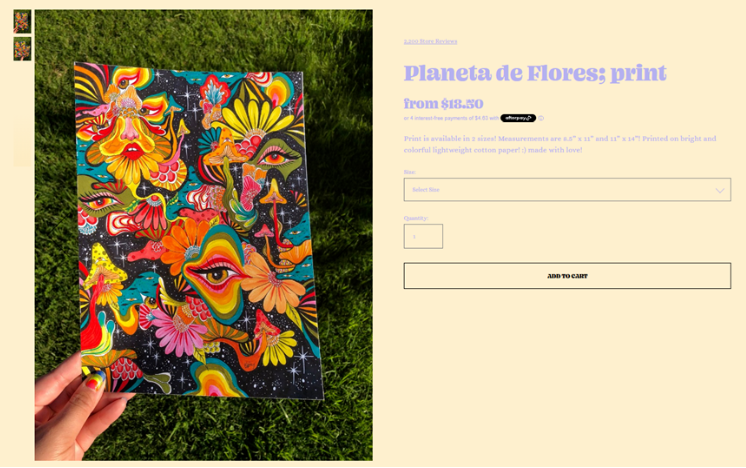Open the 2,200 Store Reviews link
Image resolution: width=746 pixels, height=468 pixels.
tap(430, 41)
